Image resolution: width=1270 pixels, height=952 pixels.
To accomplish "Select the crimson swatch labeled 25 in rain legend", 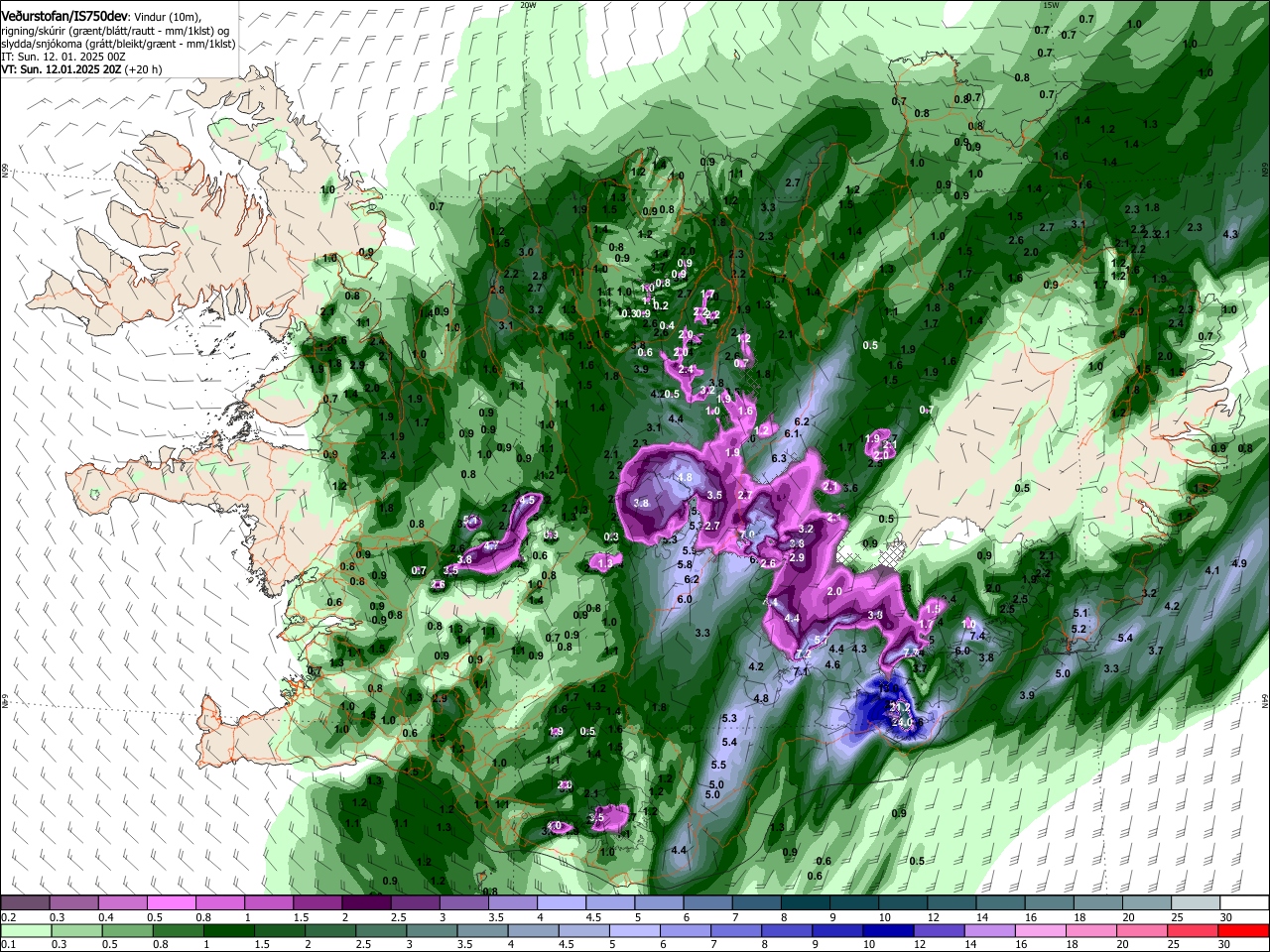I will pos(1194,930).
